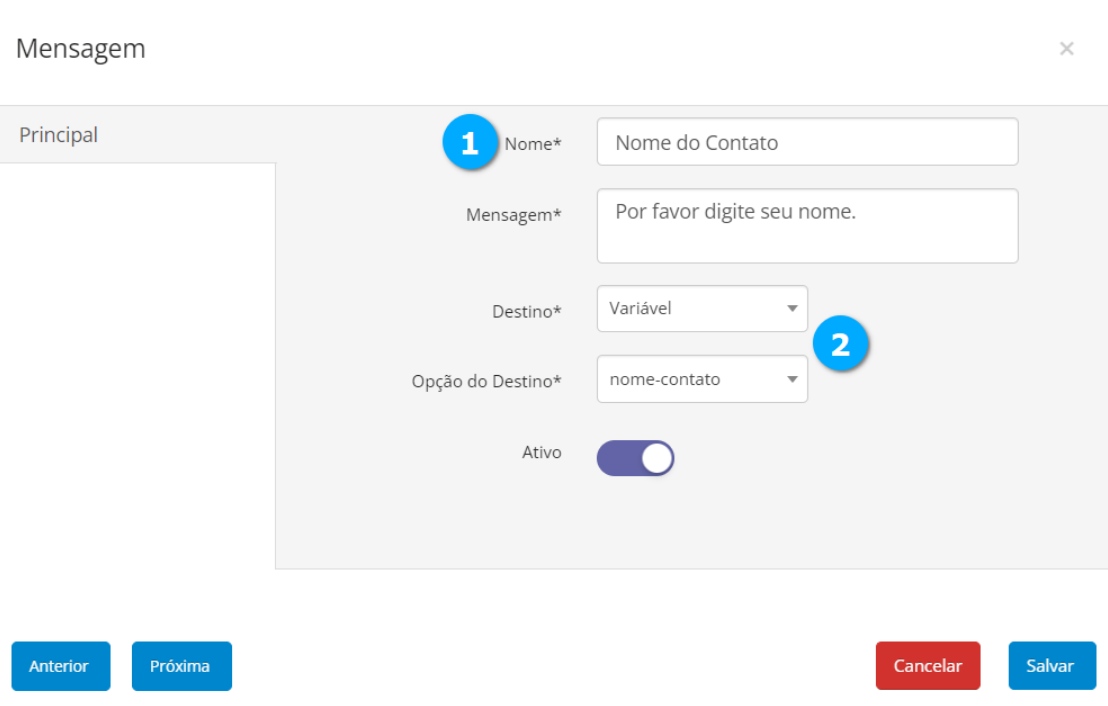This screenshot has width=1108, height=706.
Task: Close the Mensagem dialog with the X
Action: [1066, 49]
